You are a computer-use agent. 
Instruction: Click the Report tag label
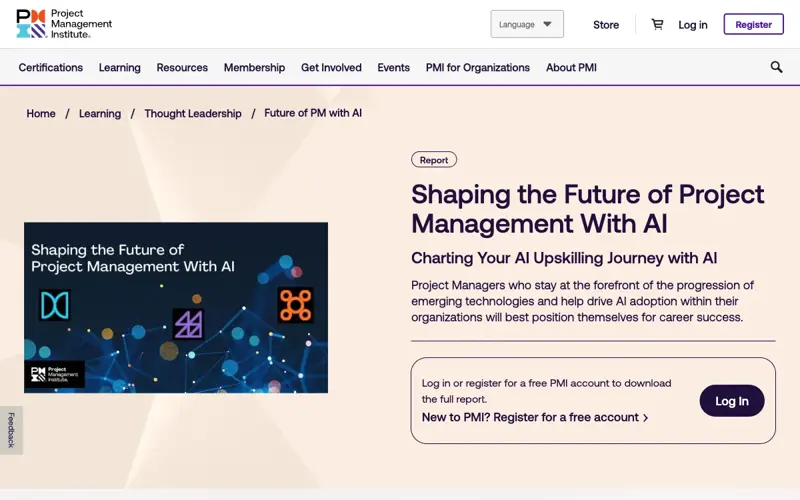(x=434, y=160)
